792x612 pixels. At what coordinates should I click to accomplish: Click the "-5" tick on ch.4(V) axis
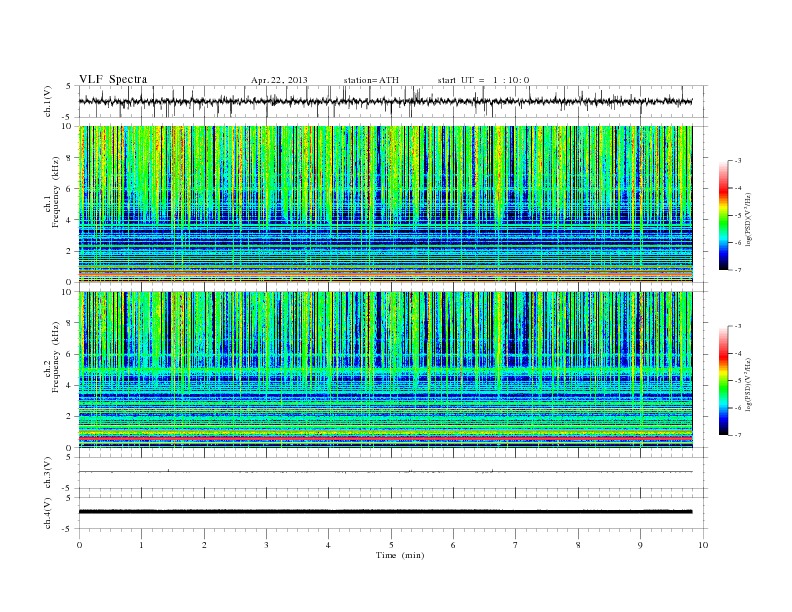pos(68,529)
